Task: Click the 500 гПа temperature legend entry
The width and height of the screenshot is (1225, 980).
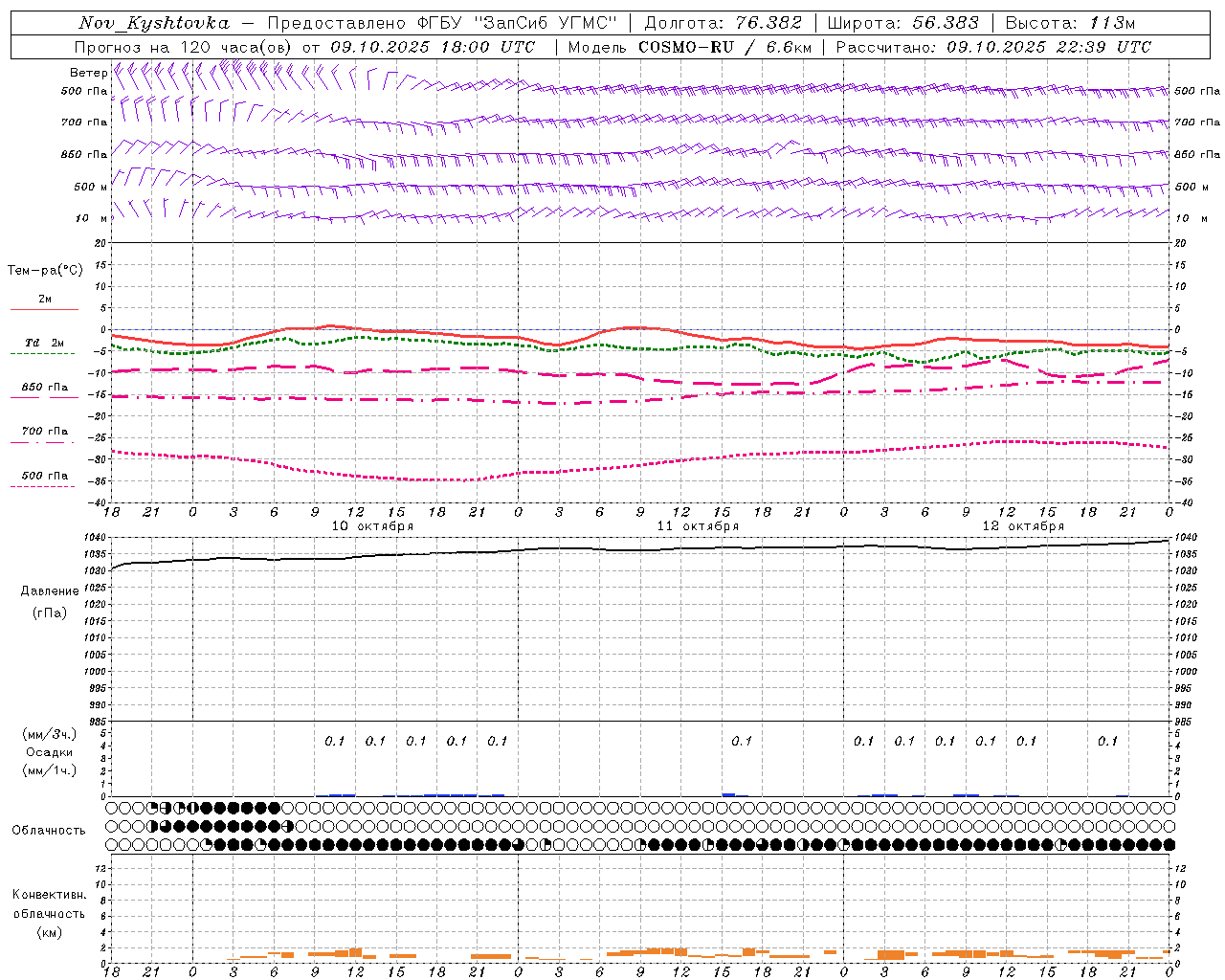Action: [x=44, y=475]
